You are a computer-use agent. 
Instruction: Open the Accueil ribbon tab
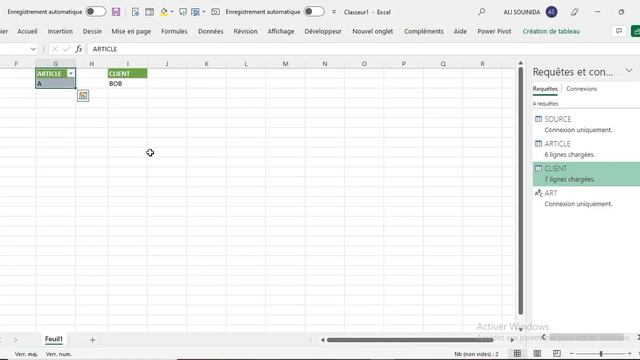(x=27, y=31)
